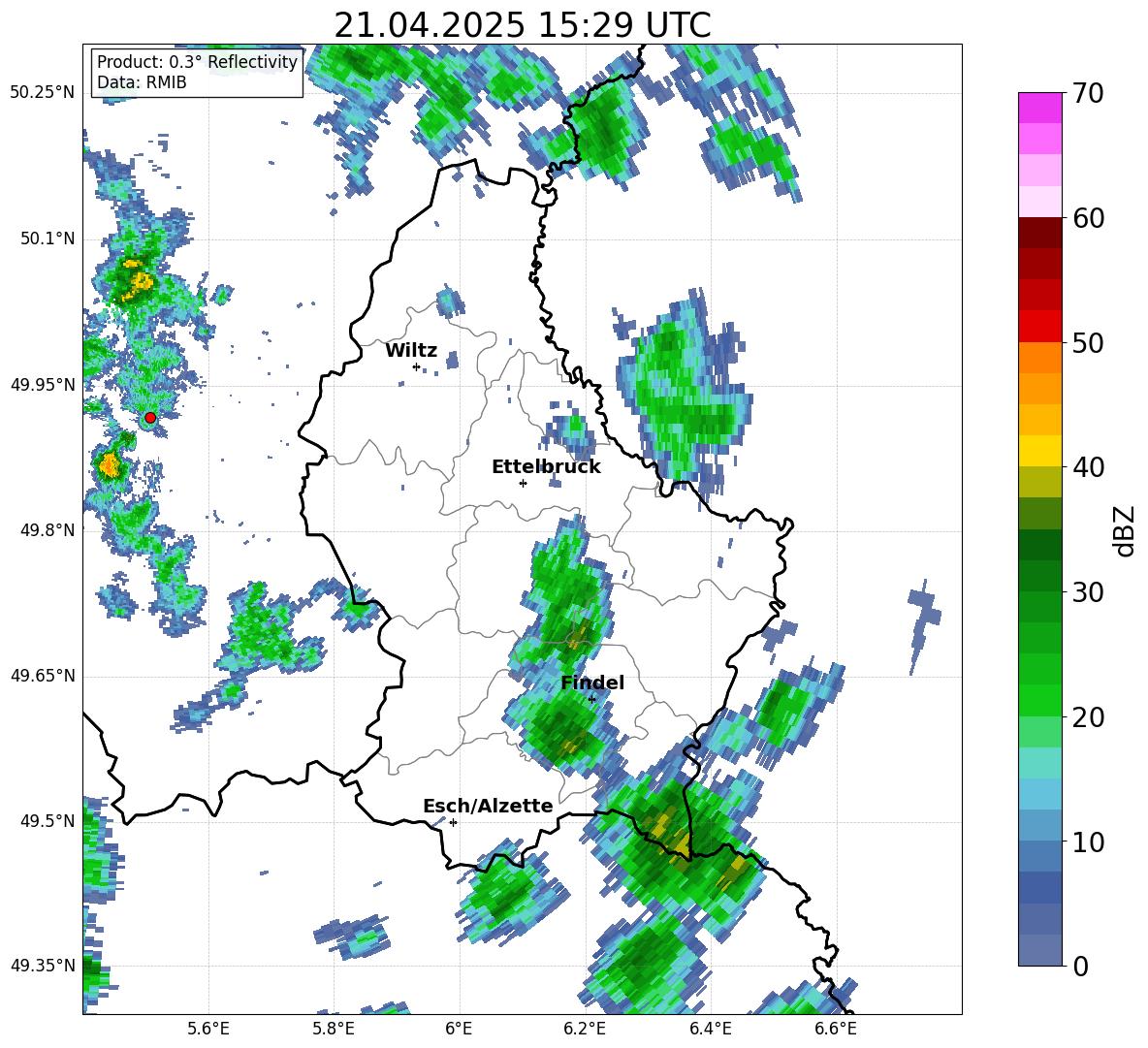Click the 'Product: 0.3° Reflectivity' text
The width and height of the screenshot is (1148, 1048).
click(x=197, y=62)
